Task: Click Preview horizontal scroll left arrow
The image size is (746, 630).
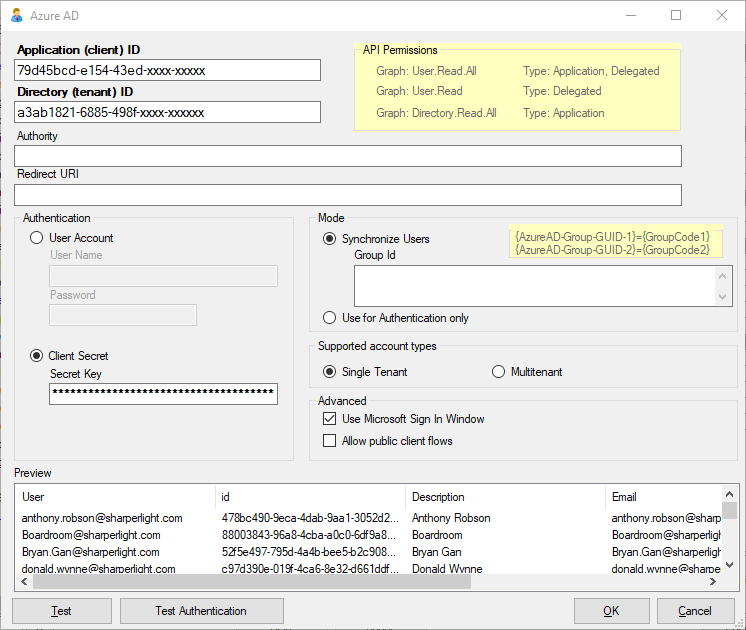Action: [x=24, y=581]
